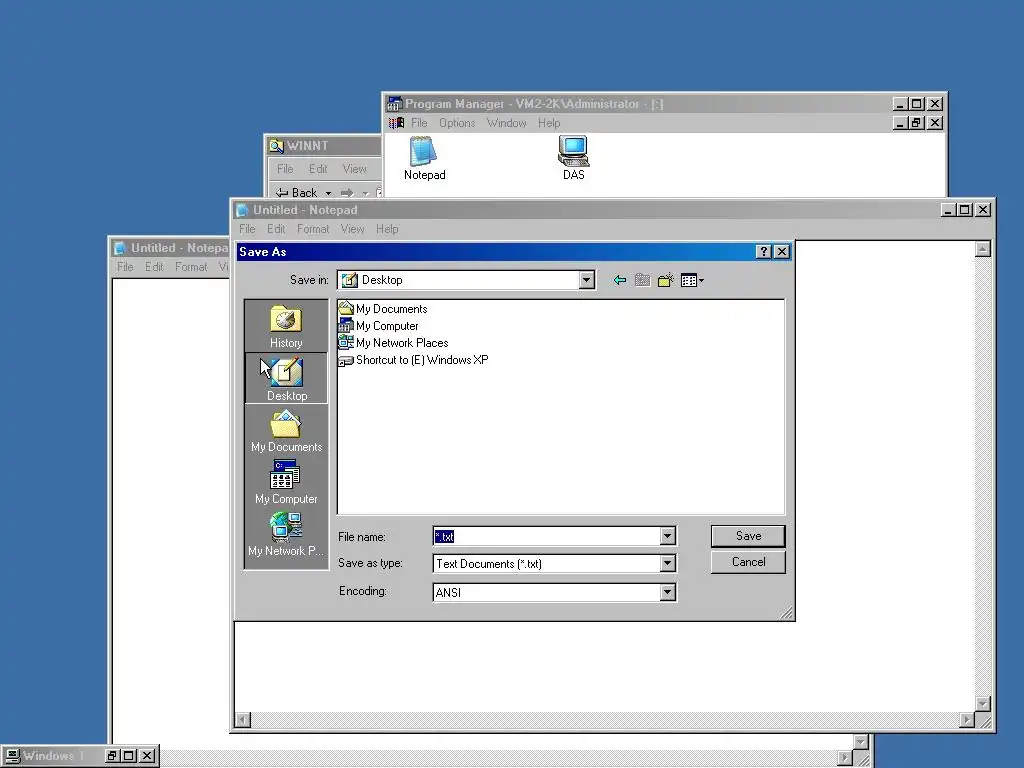The image size is (1024, 768).
Task: Click Notepad vertical scrollbar down arrow
Action: 983,703
